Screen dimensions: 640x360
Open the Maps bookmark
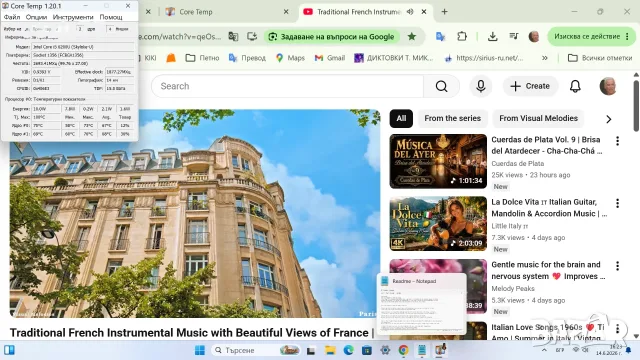click(x=290, y=58)
